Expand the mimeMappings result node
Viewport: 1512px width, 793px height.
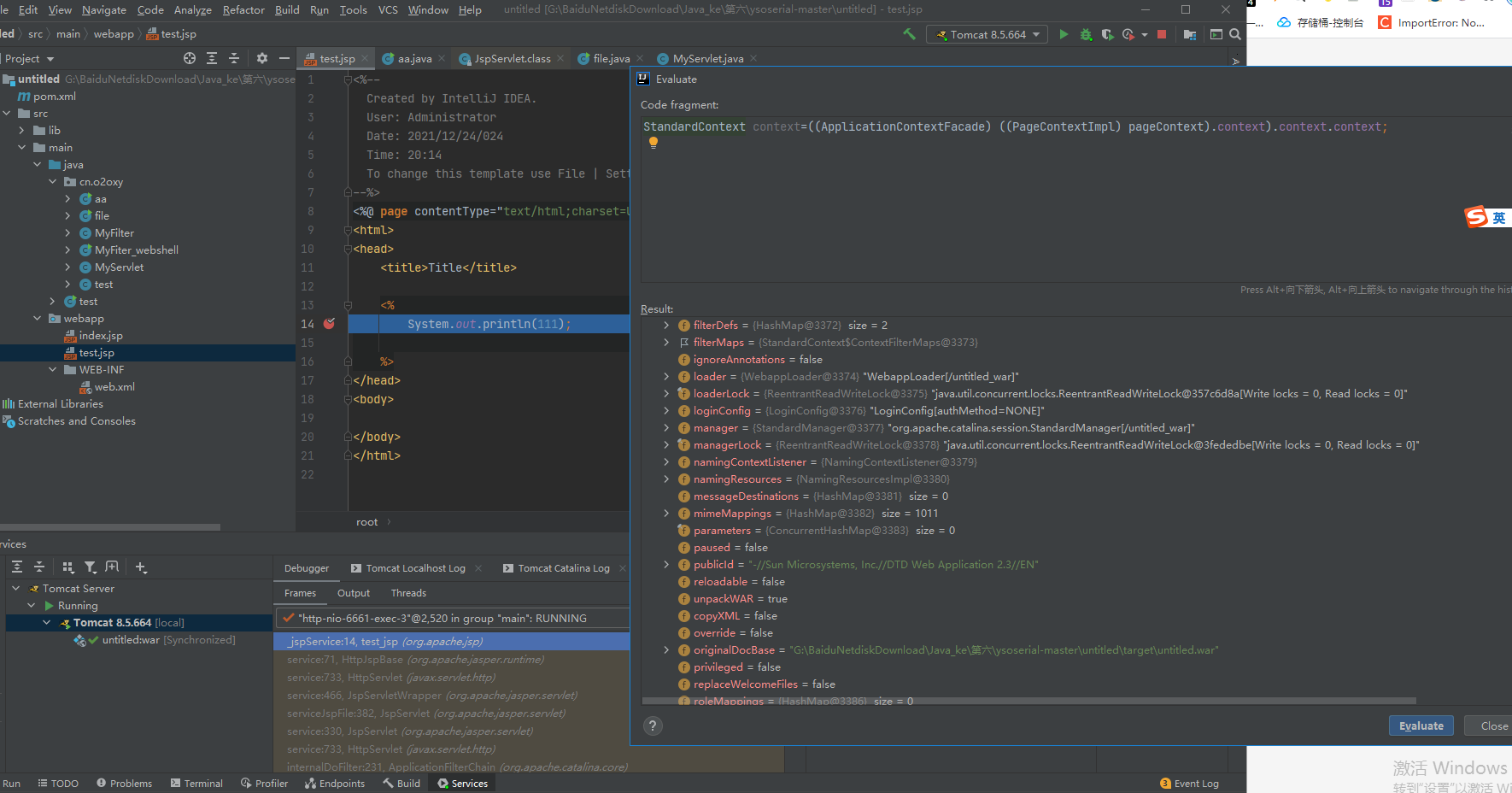666,513
